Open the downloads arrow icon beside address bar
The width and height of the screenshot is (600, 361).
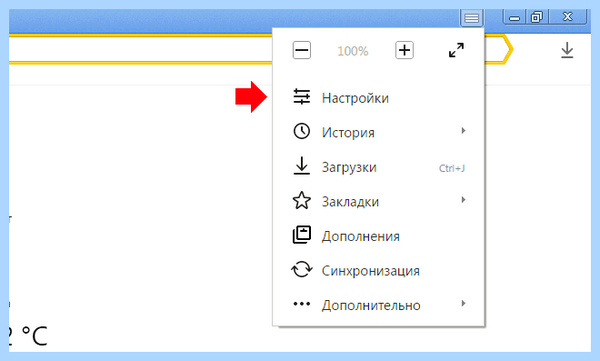coord(567,51)
